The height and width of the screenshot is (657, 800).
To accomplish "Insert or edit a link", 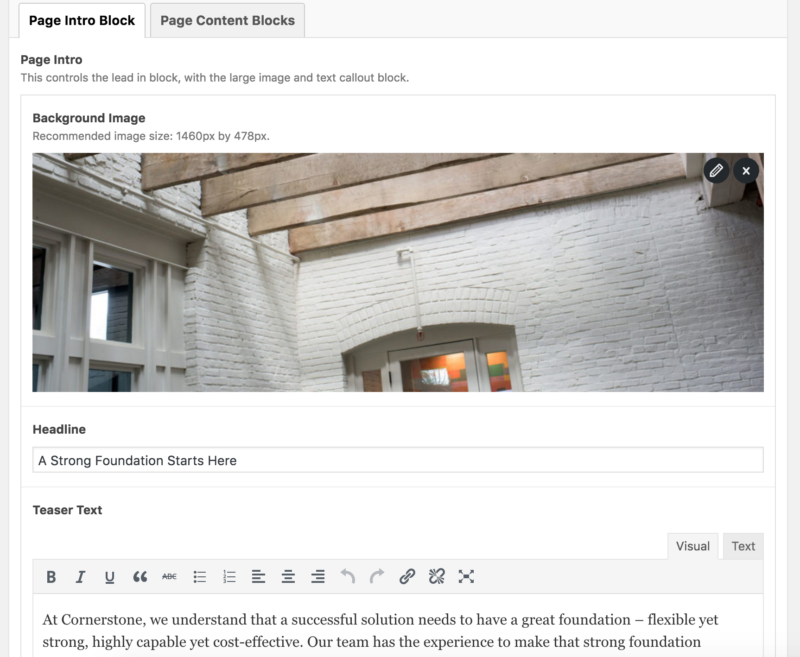I will click(x=407, y=577).
